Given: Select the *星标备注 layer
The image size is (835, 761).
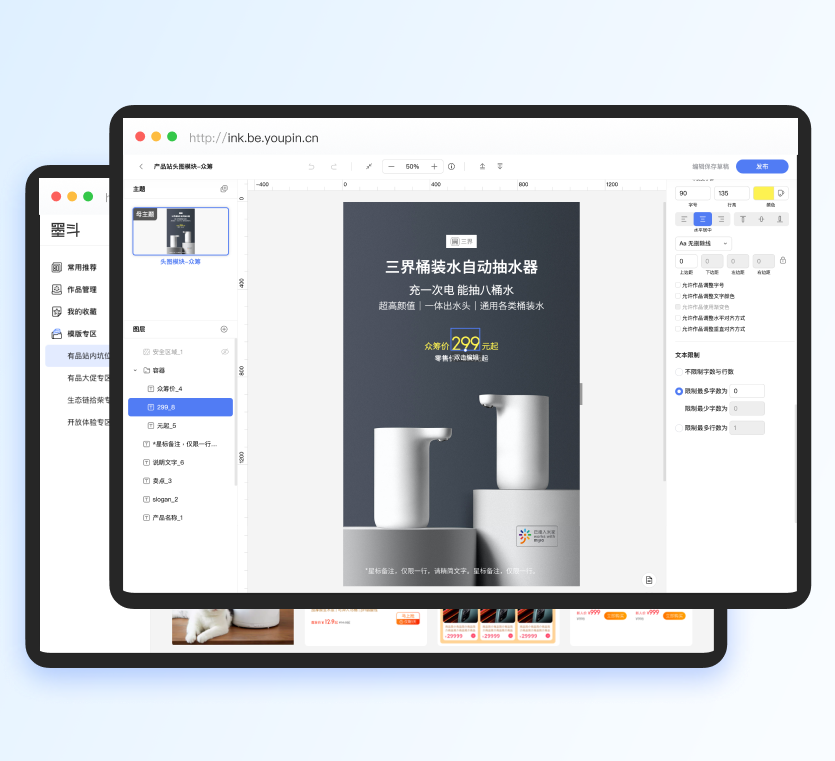Looking at the screenshot, I should pos(181,444).
